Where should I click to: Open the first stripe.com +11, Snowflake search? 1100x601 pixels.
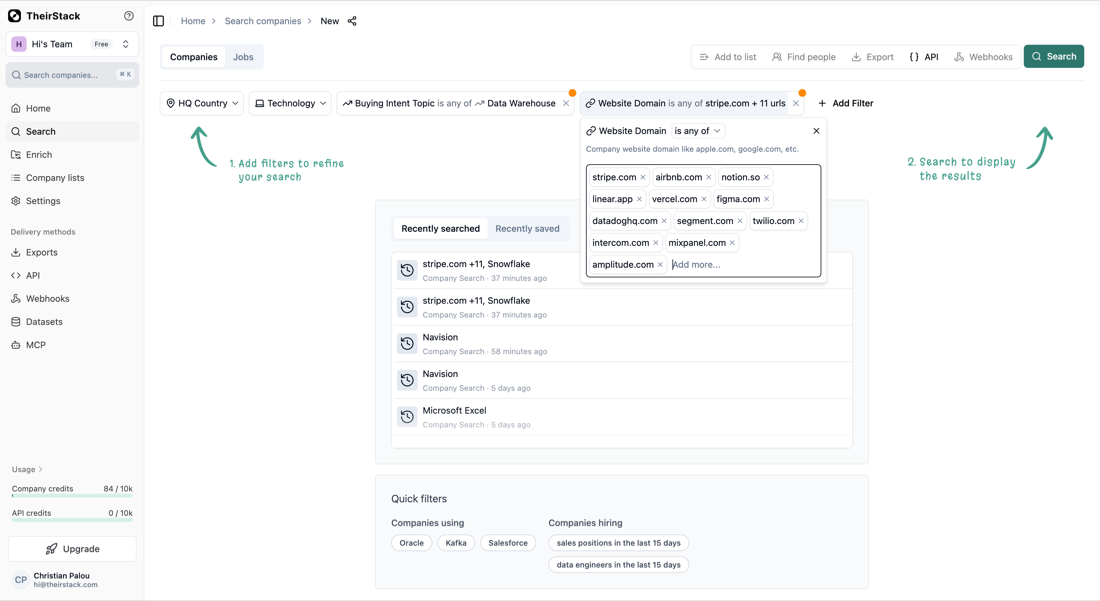pyautogui.click(x=622, y=271)
